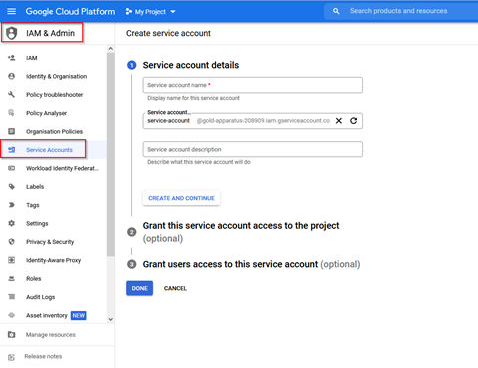This screenshot has height=368, width=478.
Task: Click the project hexagon icon
Action: point(128,12)
